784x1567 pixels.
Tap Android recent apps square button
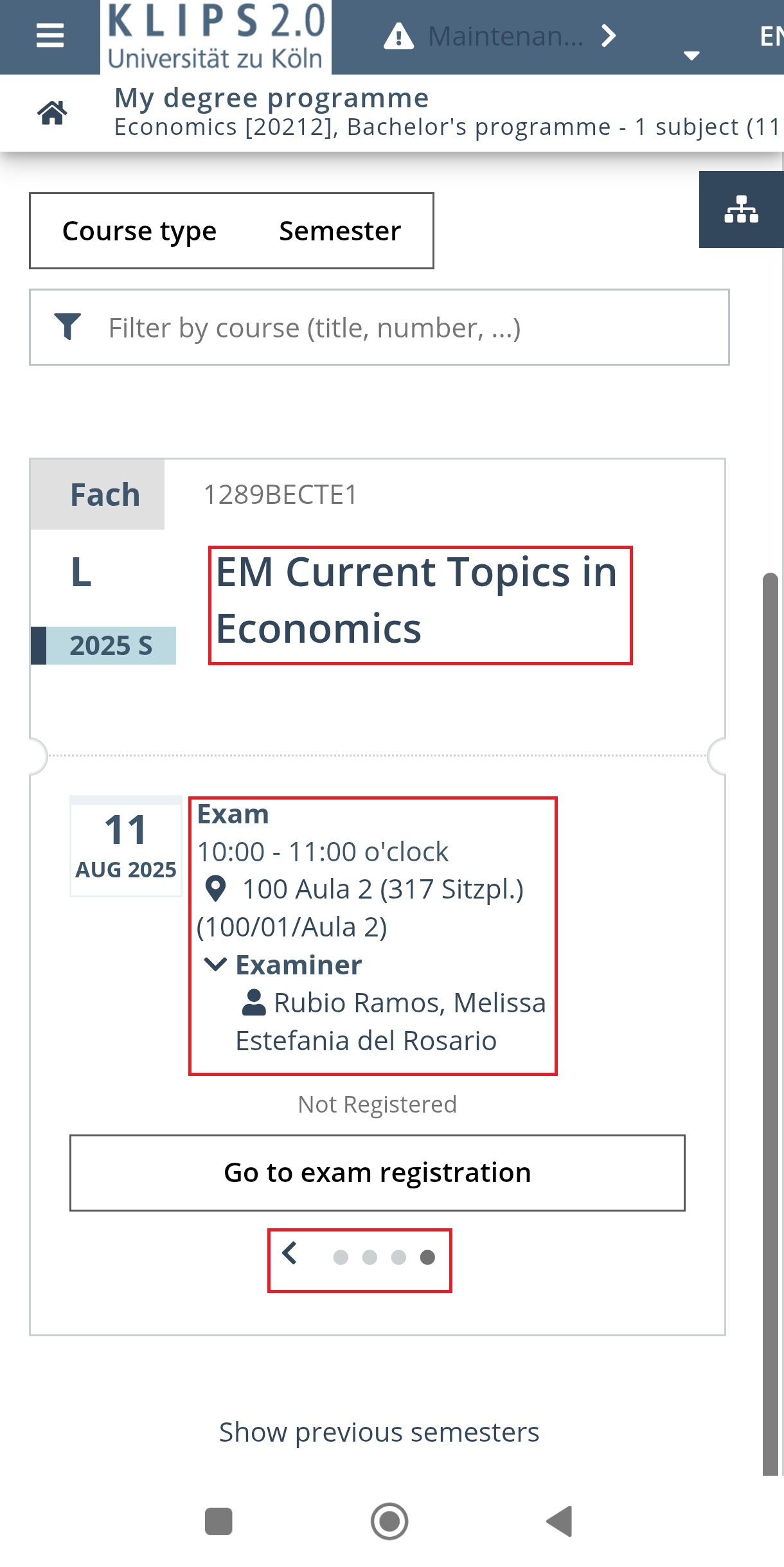pyautogui.click(x=218, y=1521)
